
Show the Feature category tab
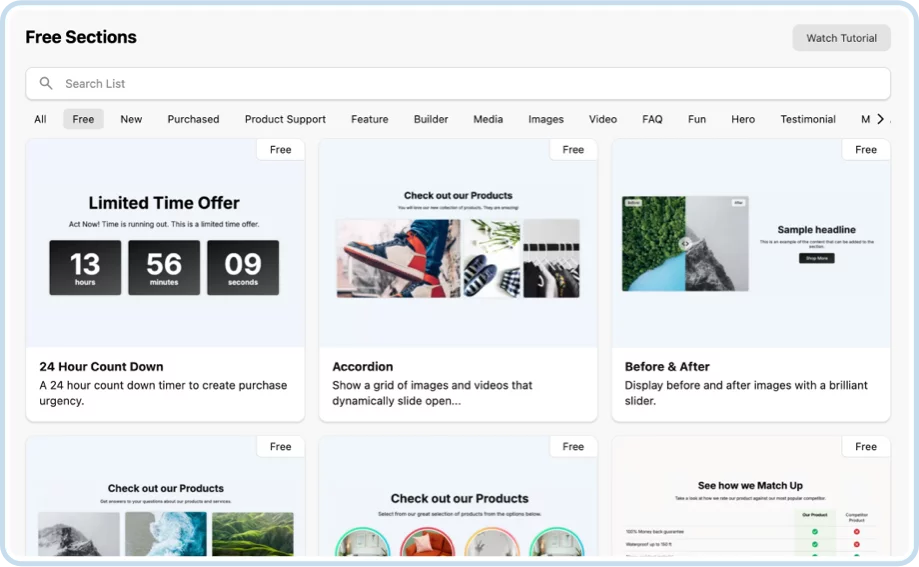click(369, 119)
